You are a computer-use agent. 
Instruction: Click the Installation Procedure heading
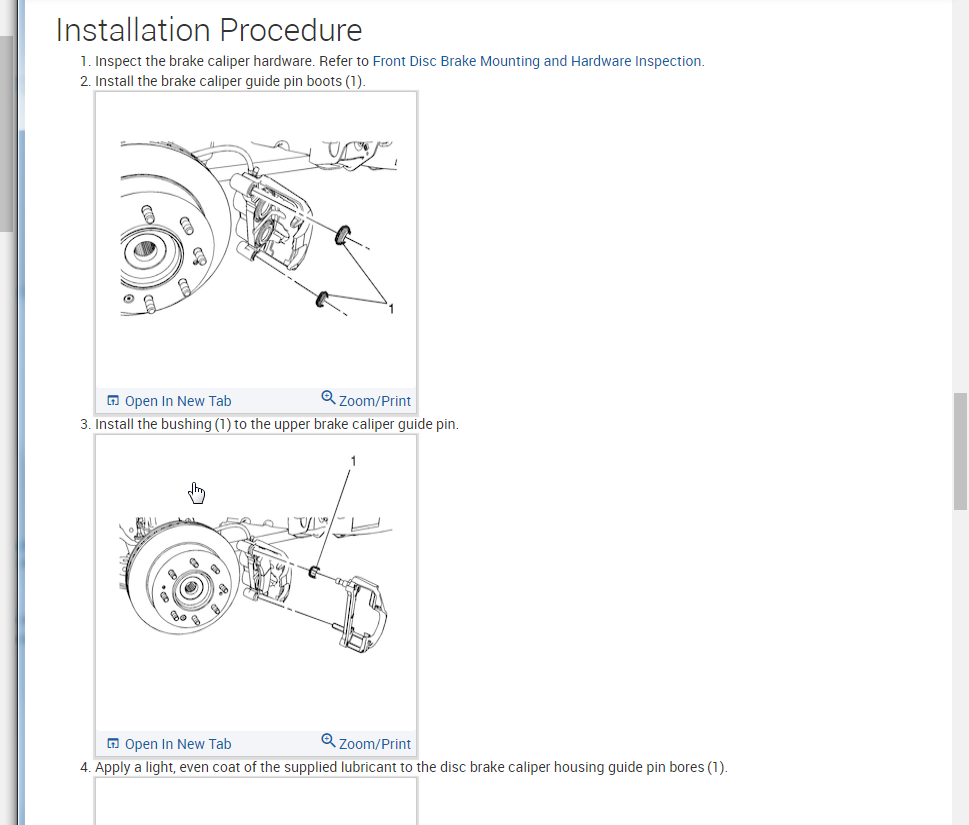click(209, 30)
